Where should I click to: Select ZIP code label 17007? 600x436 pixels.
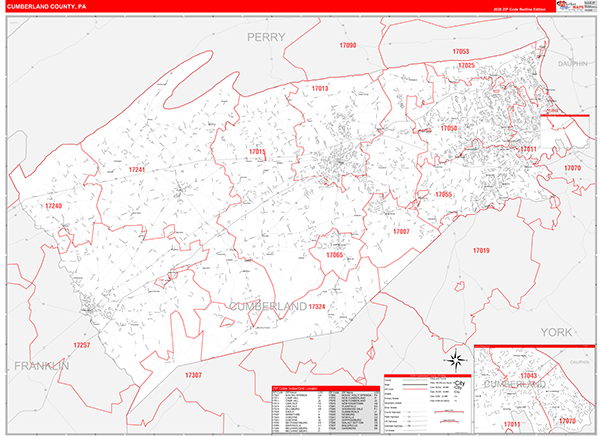pyautogui.click(x=401, y=231)
